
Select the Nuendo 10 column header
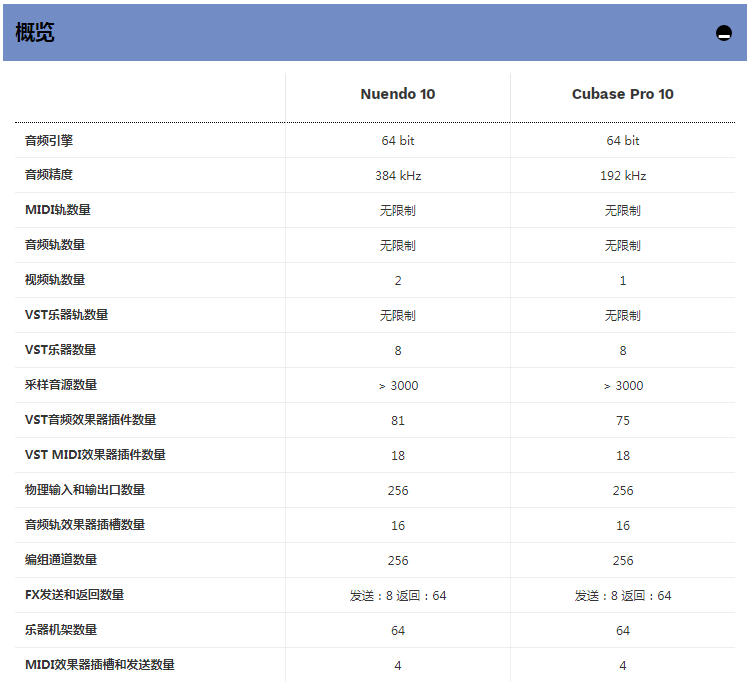pyautogui.click(x=397, y=94)
